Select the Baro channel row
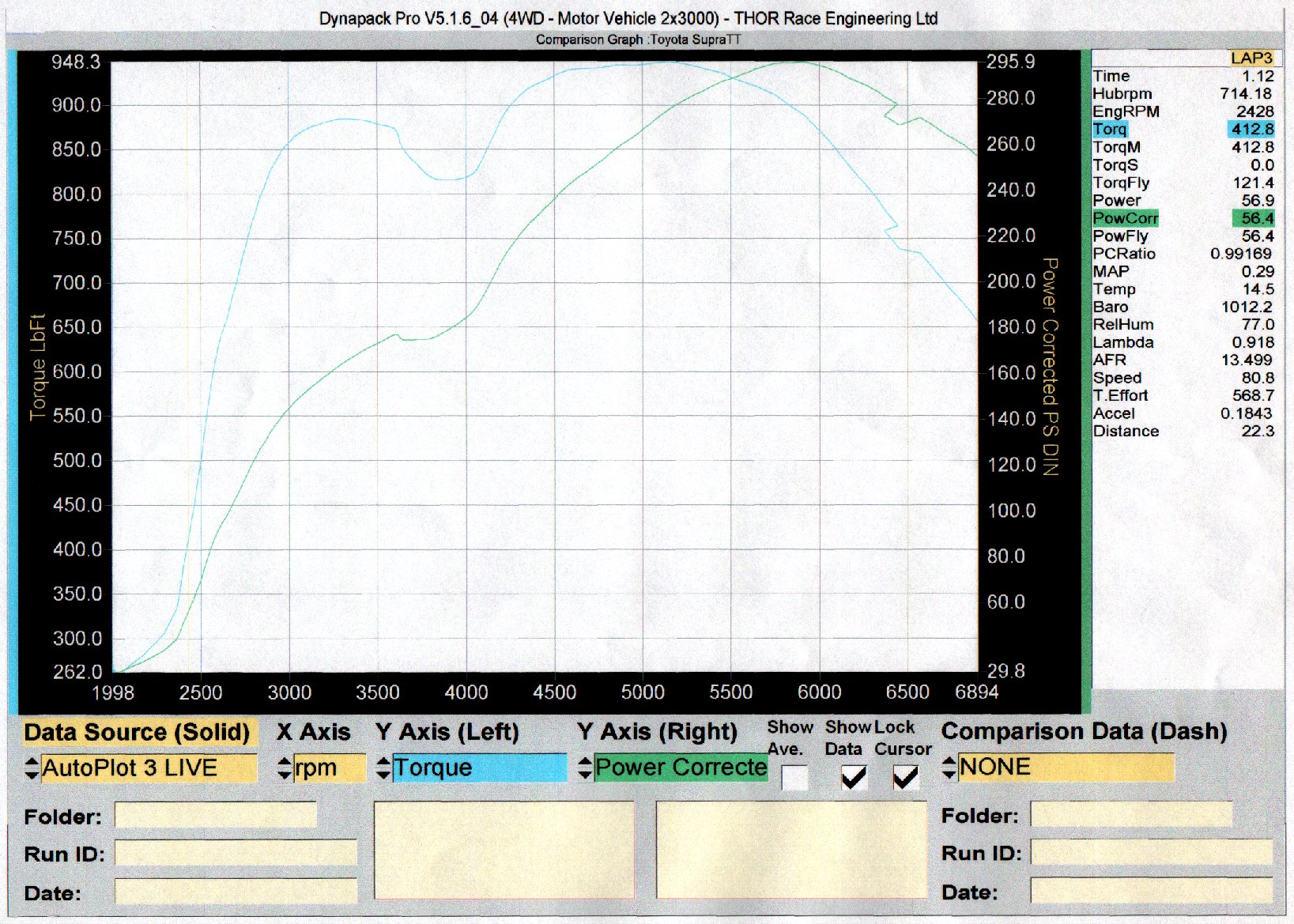 click(1183, 307)
